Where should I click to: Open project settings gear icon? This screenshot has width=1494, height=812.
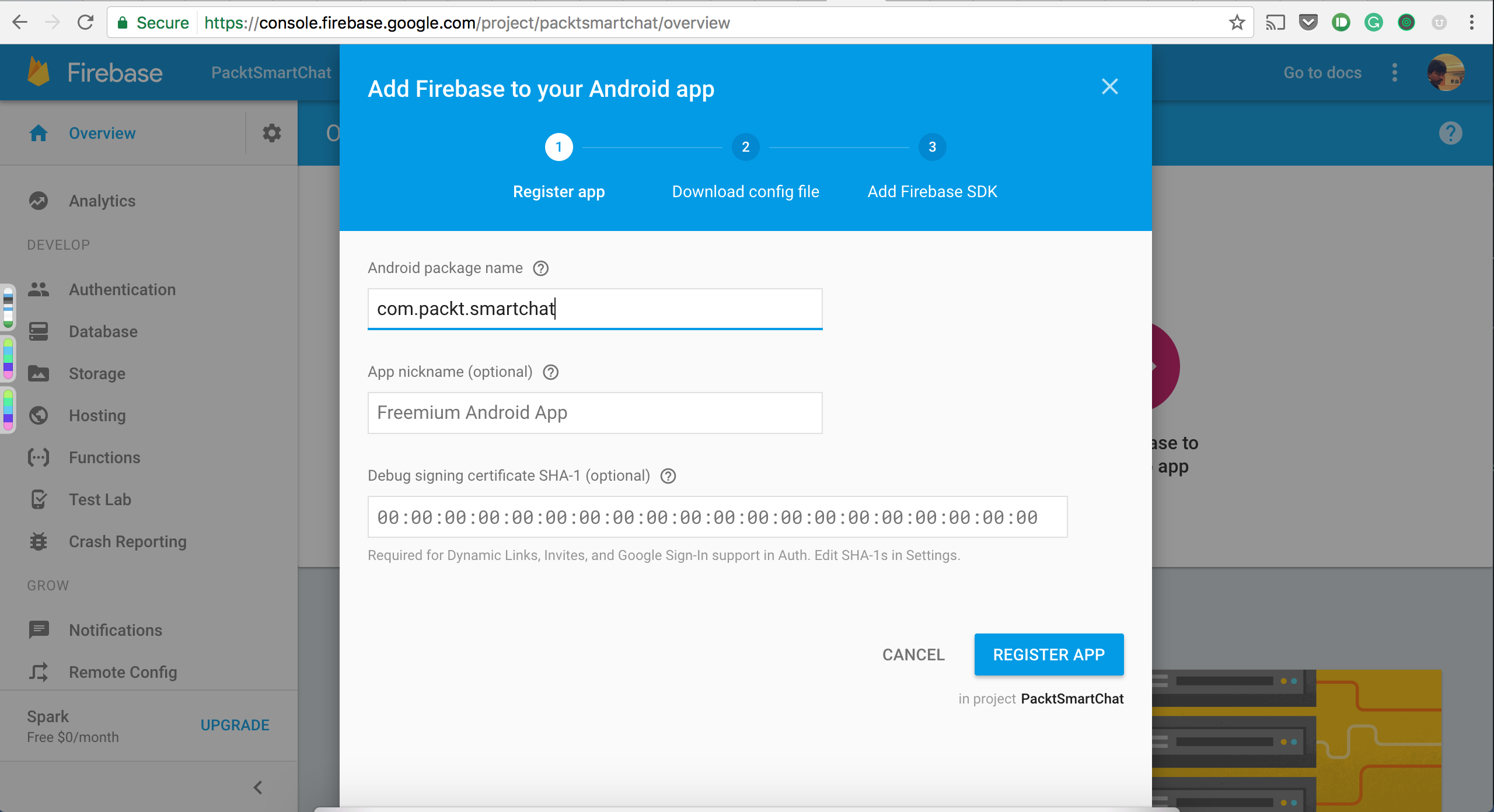click(x=271, y=133)
